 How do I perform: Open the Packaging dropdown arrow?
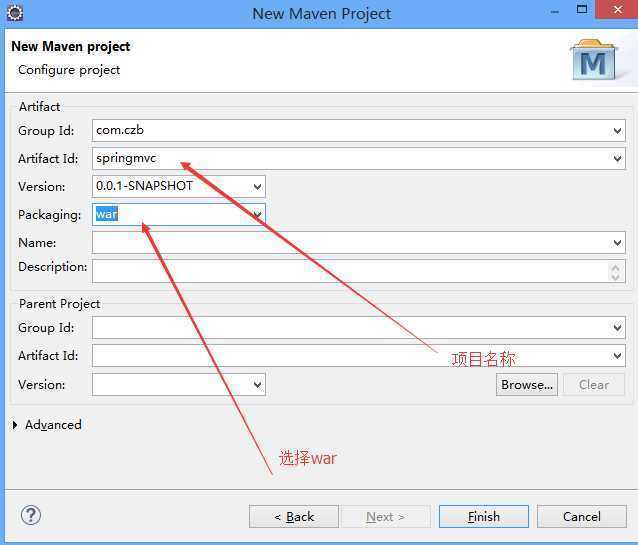tap(257, 214)
